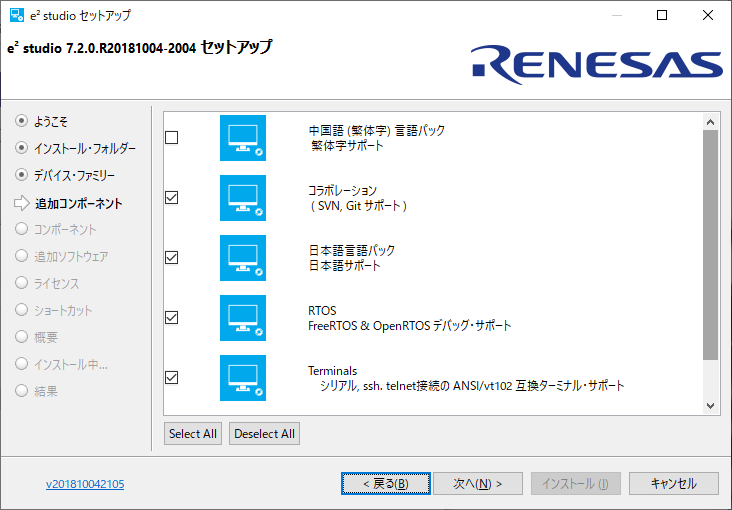
Task: Click the scroll down arrow in list
Action: coord(711,406)
